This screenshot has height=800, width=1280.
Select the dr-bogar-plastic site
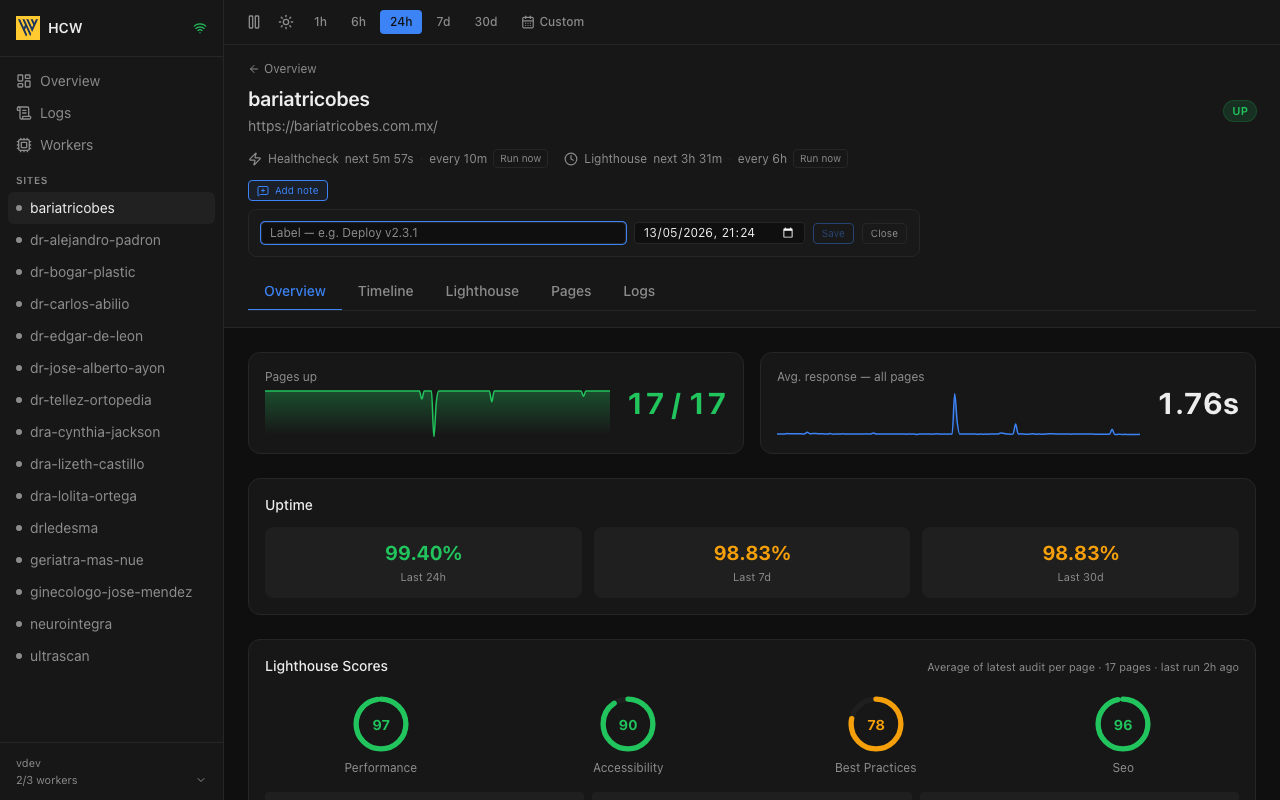tap(112, 272)
